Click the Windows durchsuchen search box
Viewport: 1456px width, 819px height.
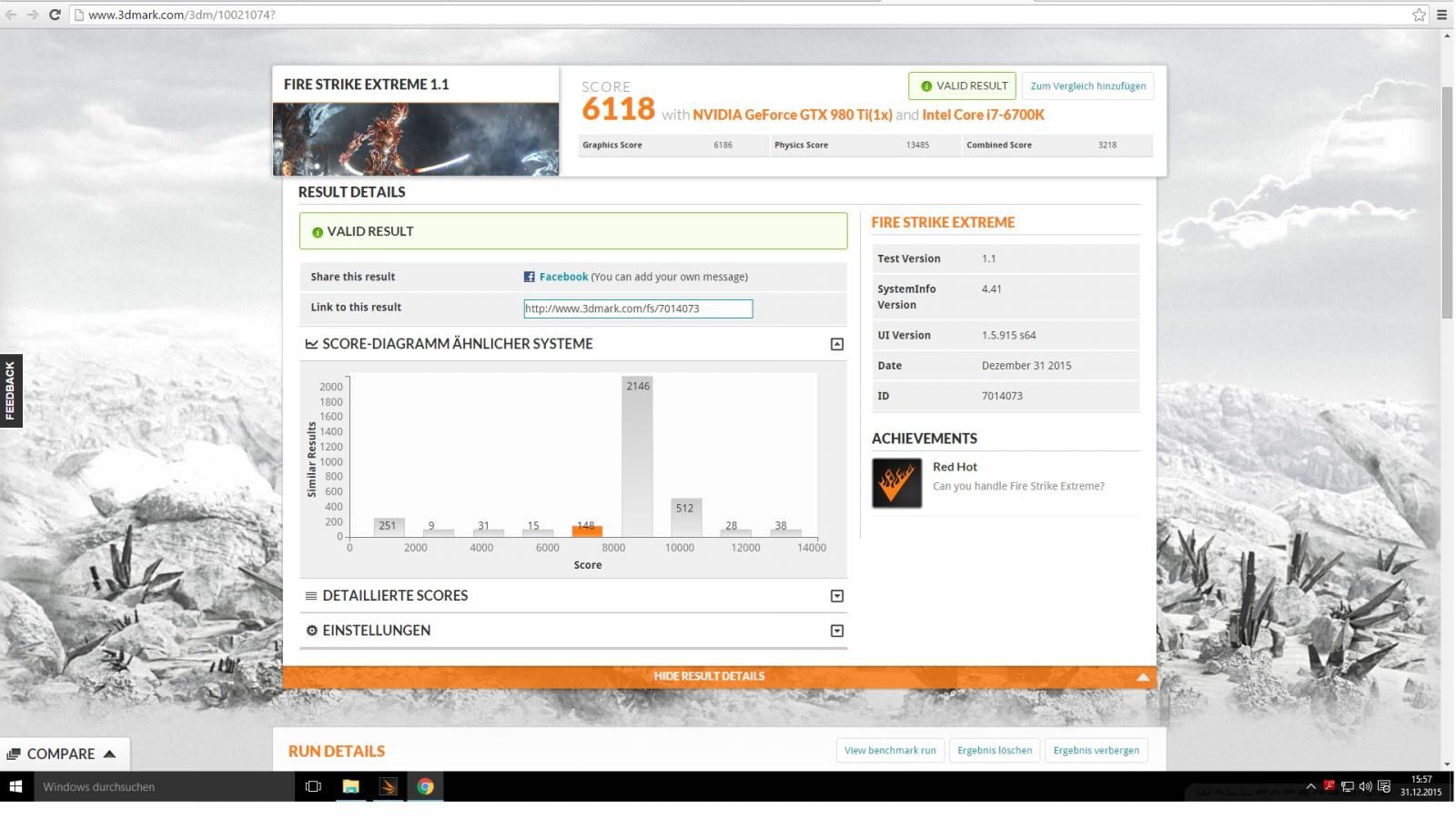[x=164, y=786]
